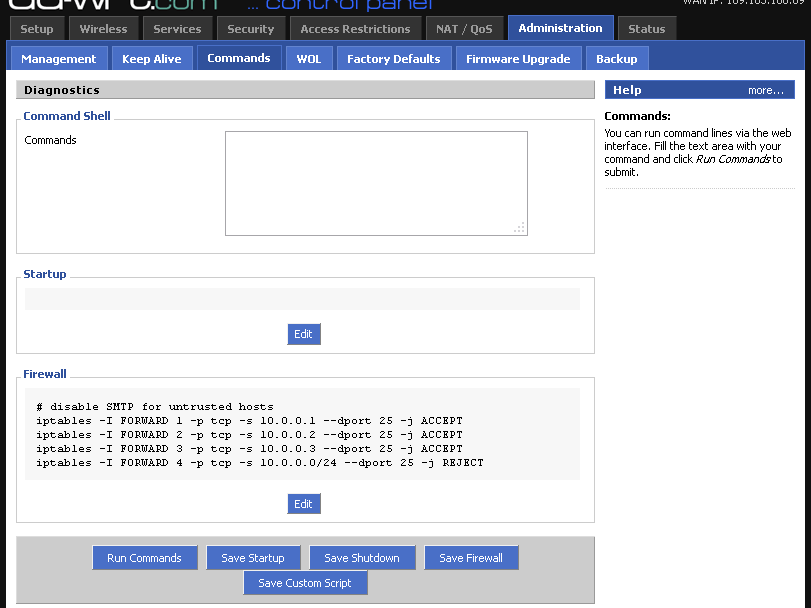This screenshot has height=608, width=811.
Task: Edit the Firewall script
Action: (304, 504)
